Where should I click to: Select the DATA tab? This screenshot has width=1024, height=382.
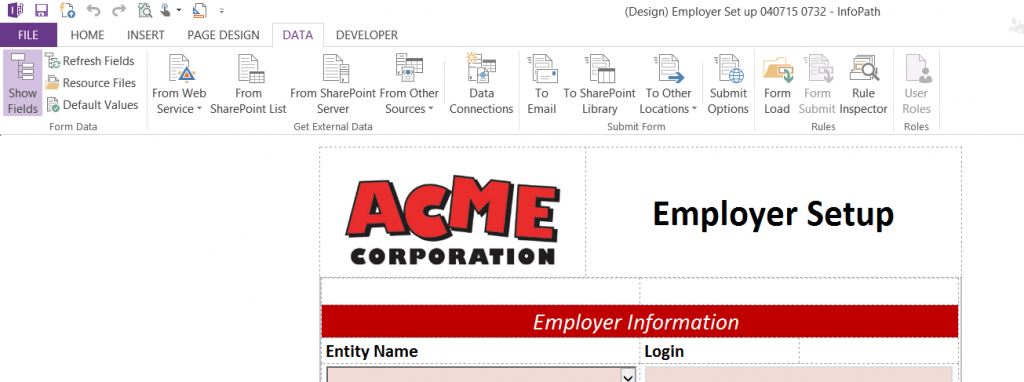(x=298, y=35)
